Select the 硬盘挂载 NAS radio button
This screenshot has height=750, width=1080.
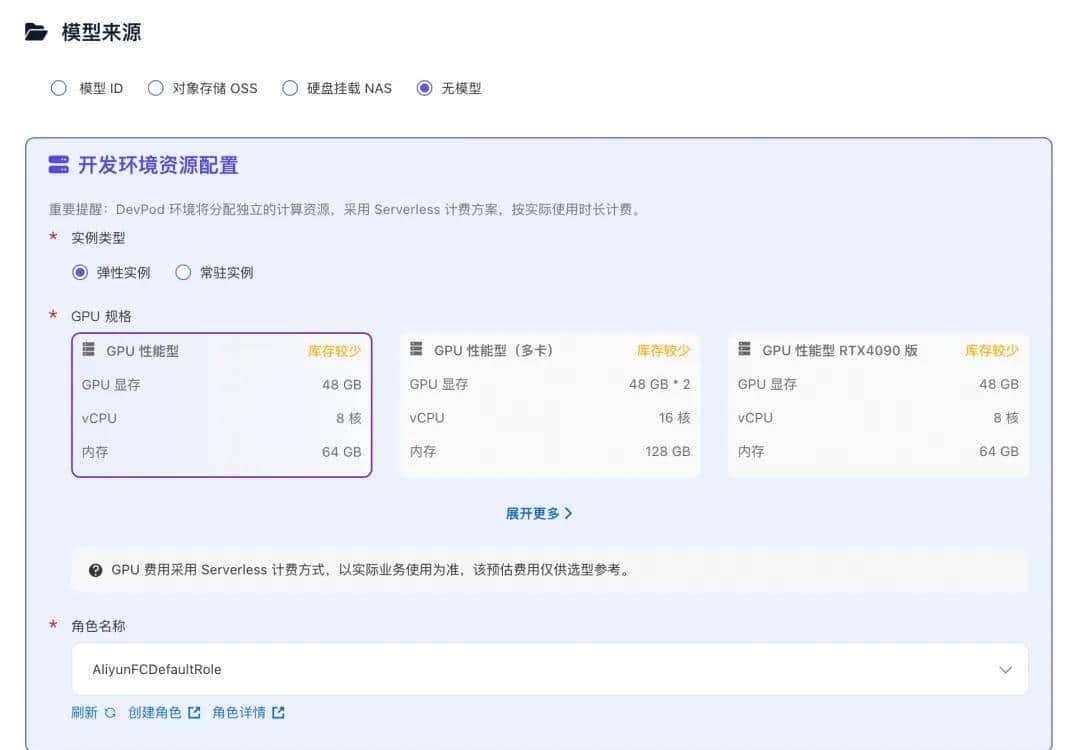tap(289, 88)
